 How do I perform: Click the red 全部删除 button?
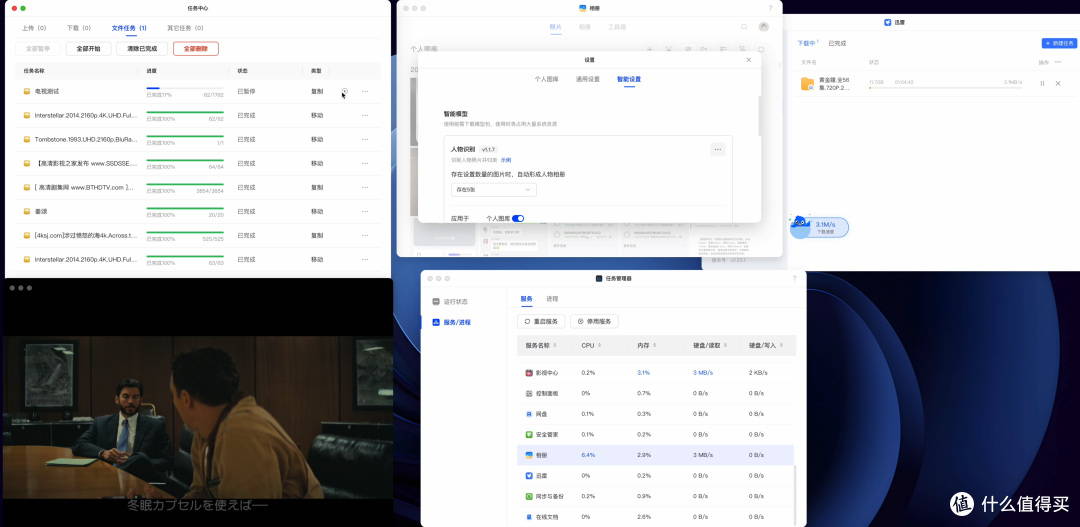coord(196,49)
